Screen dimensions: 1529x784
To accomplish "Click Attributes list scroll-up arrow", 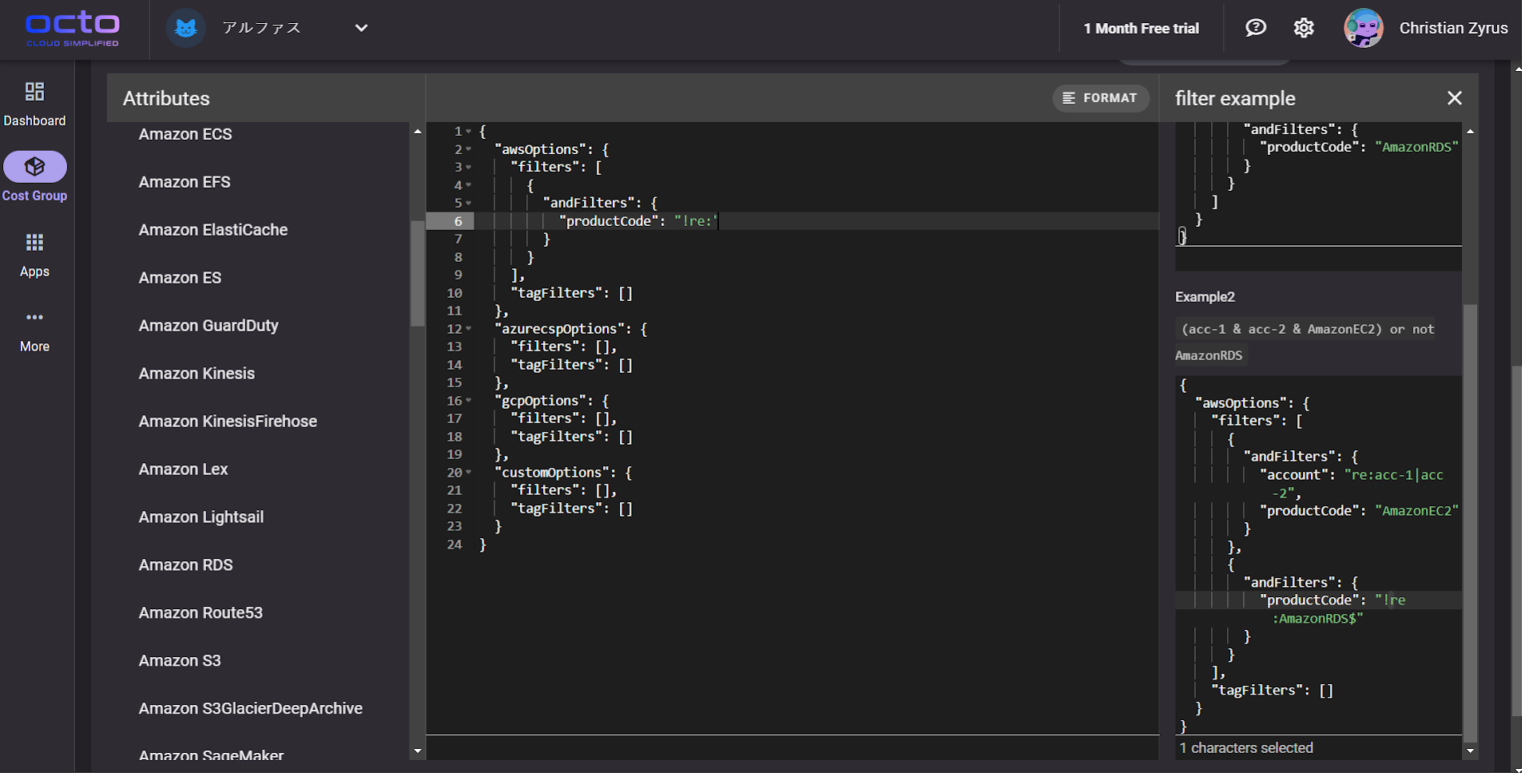I will (x=417, y=131).
